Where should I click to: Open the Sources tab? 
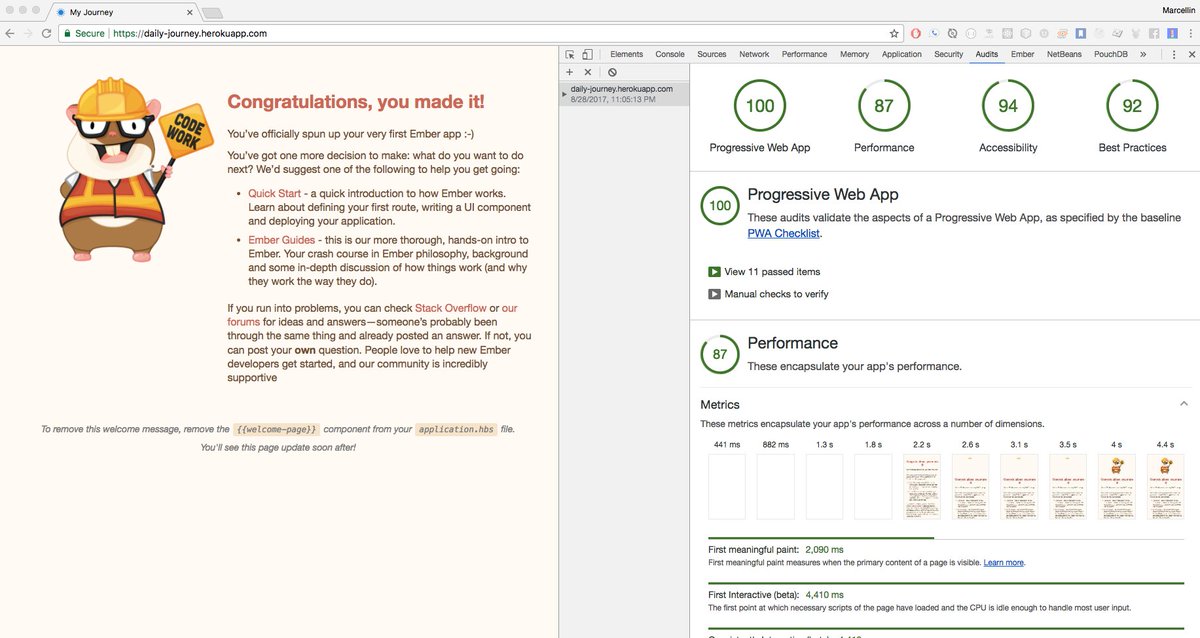(712, 54)
